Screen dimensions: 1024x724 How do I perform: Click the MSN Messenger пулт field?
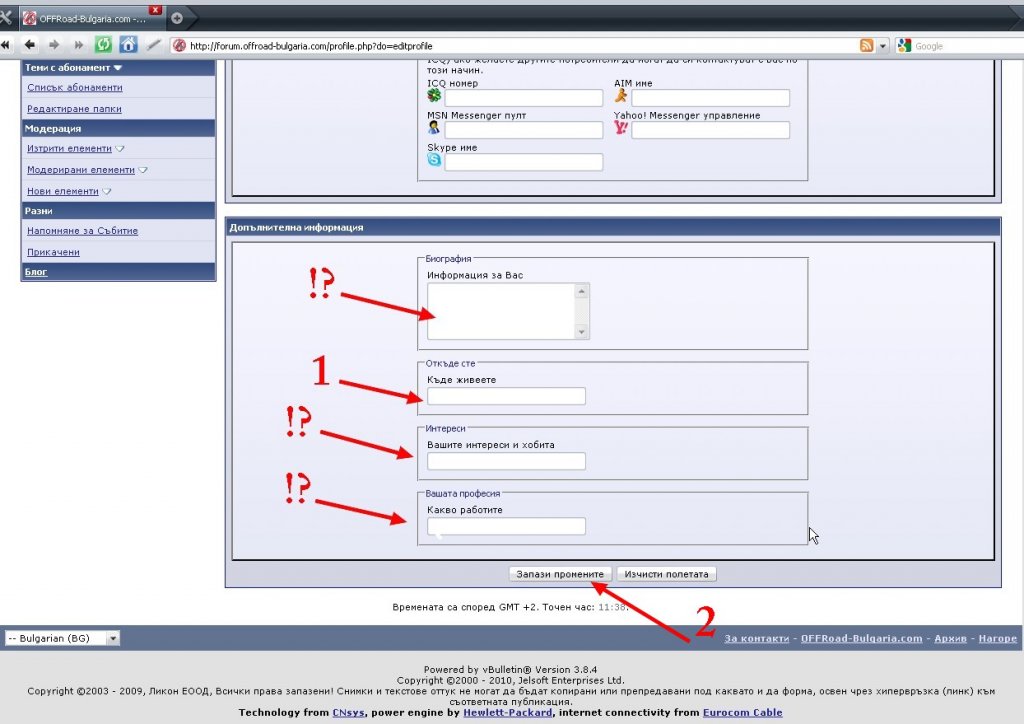(x=524, y=130)
